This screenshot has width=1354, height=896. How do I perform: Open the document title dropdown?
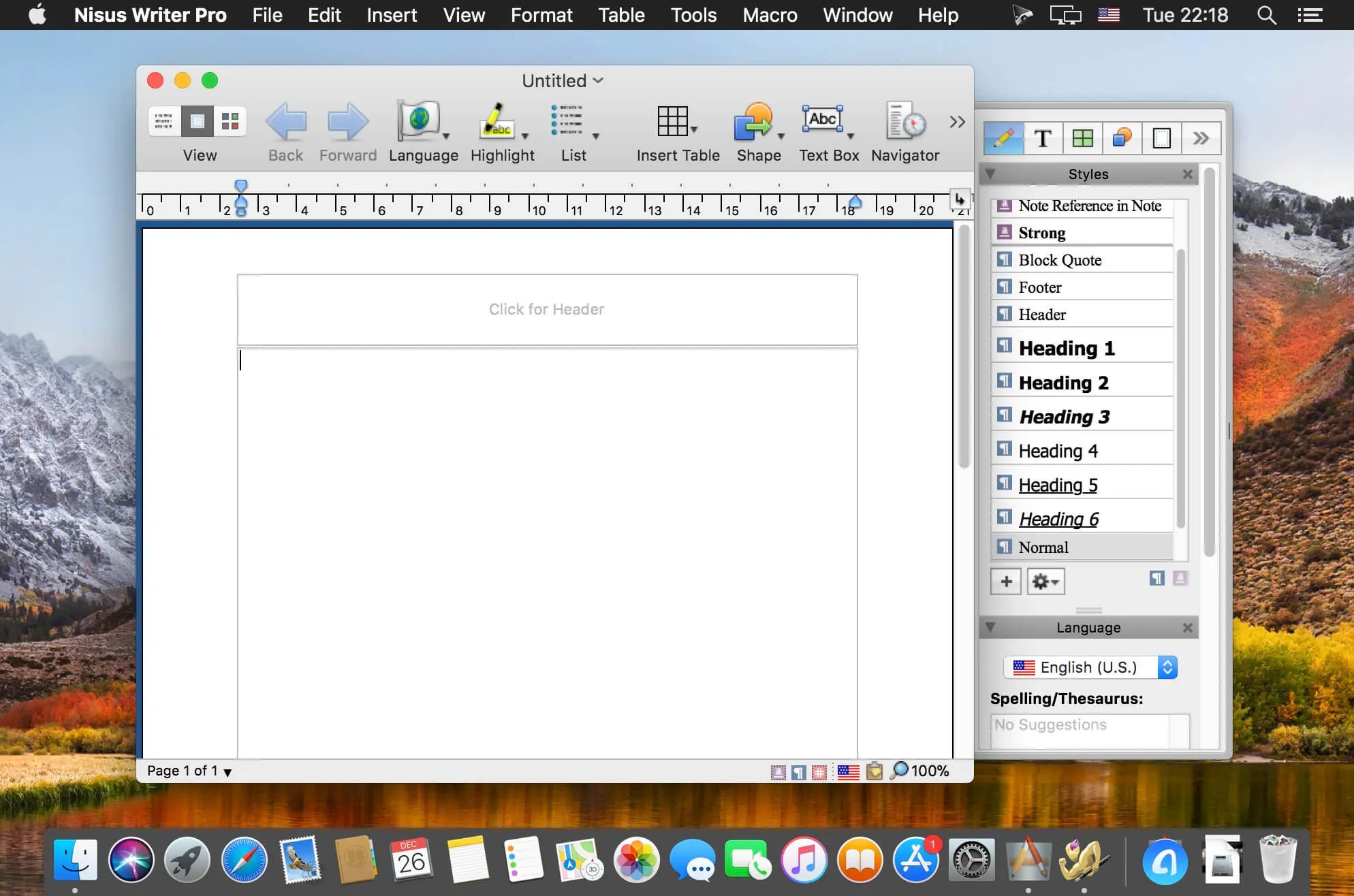coord(600,81)
